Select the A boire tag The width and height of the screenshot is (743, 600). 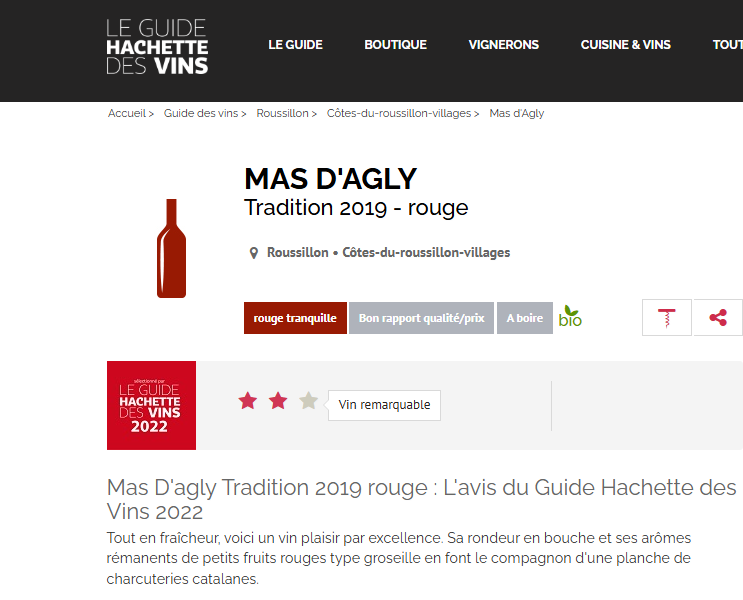click(525, 318)
